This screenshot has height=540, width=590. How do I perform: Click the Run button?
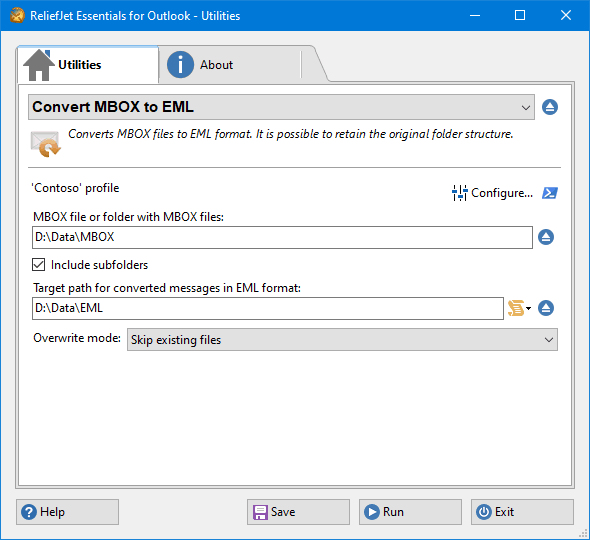coord(410,512)
